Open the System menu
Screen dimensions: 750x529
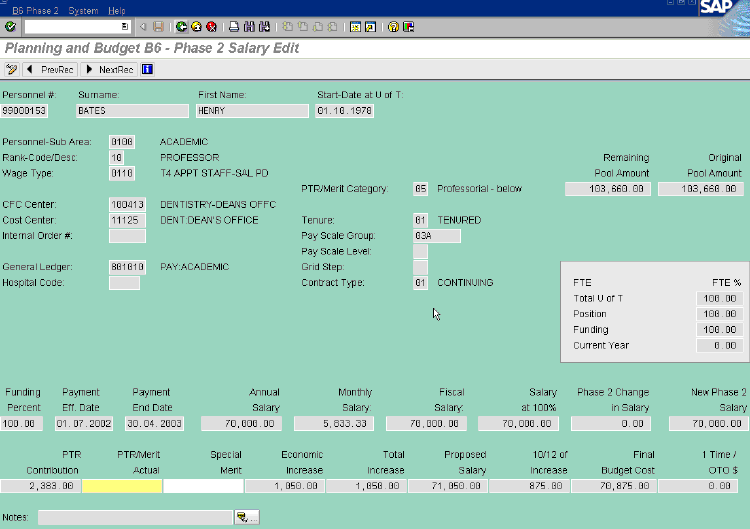coord(83,10)
